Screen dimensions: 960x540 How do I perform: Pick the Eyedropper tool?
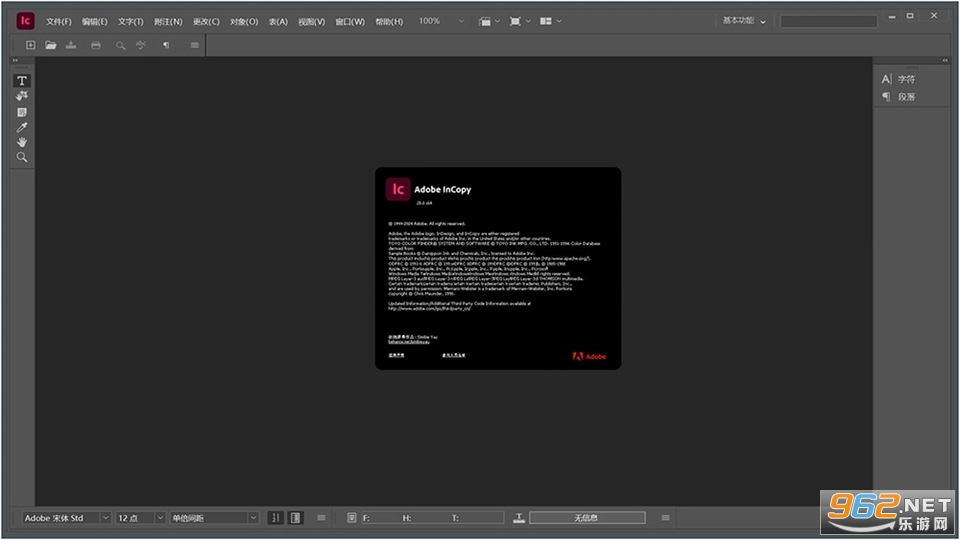click(x=22, y=127)
